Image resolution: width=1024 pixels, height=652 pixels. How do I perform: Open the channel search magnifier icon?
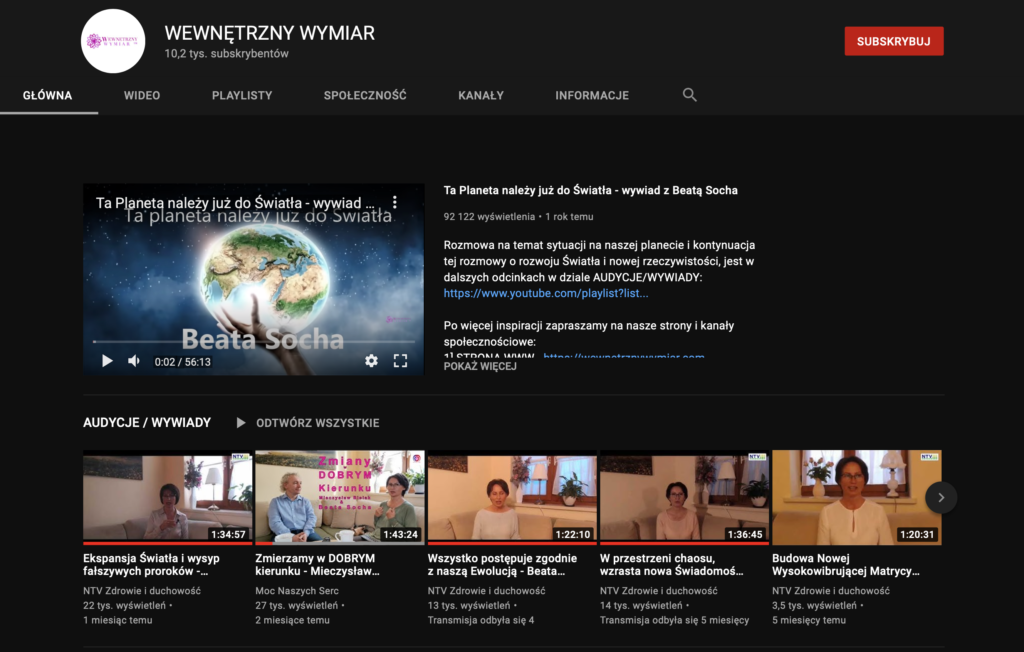pos(690,95)
